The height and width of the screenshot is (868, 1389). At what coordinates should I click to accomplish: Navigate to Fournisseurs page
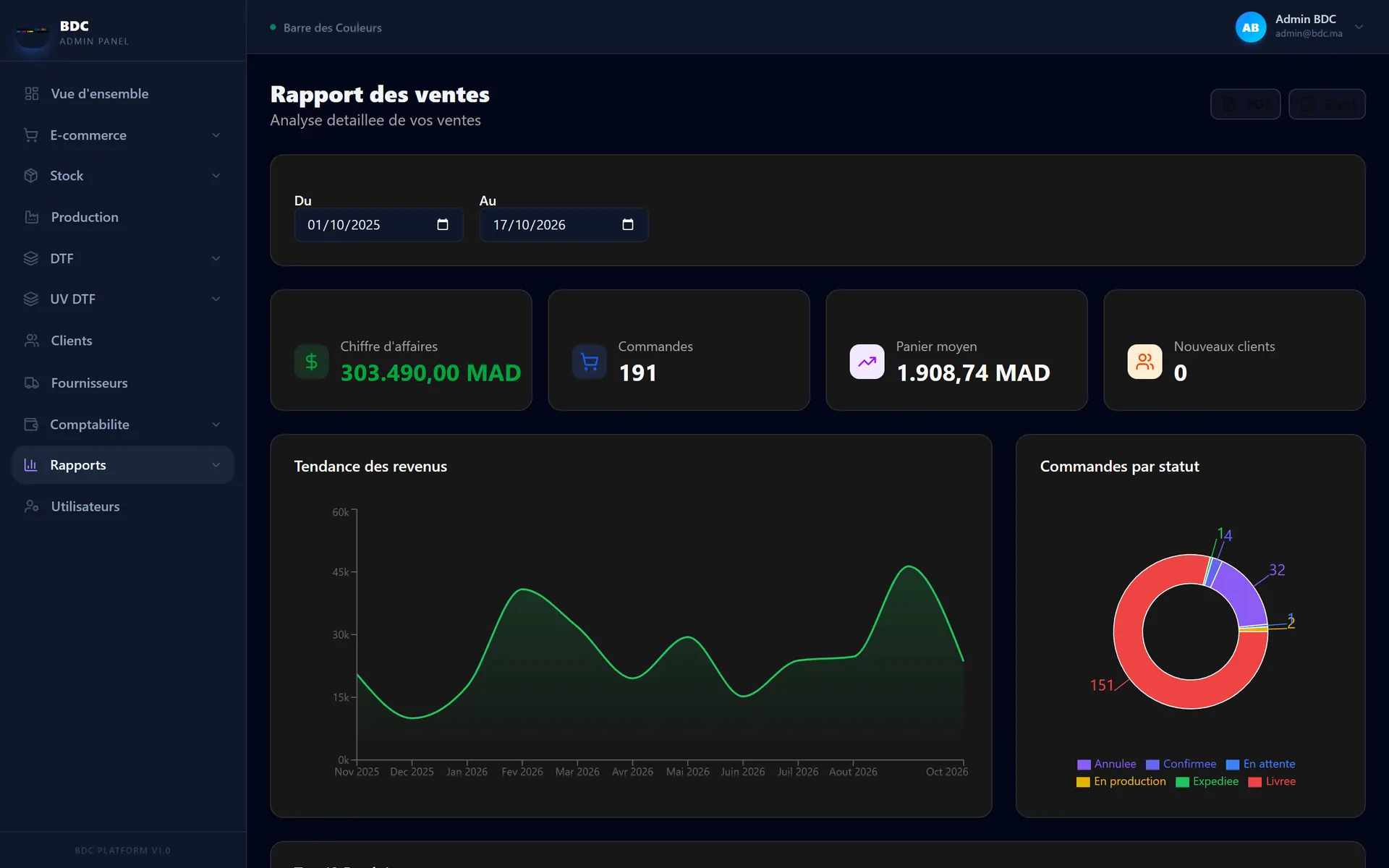(123, 383)
